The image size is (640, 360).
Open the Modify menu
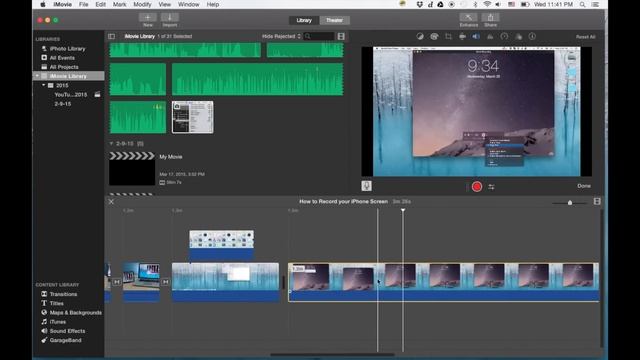pyautogui.click(x=142, y=4)
